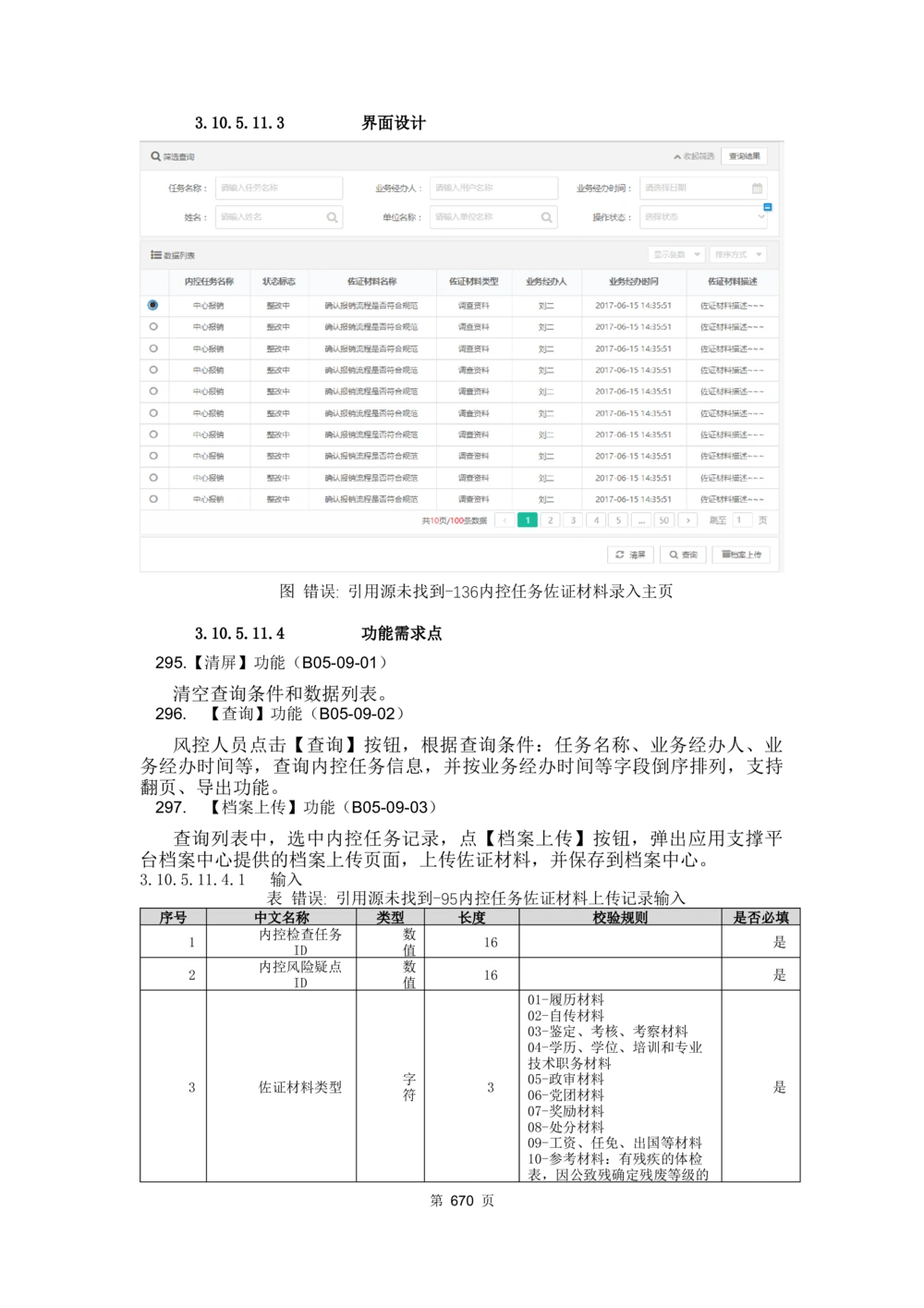924x1308 pixels.
Task: Click the search icon inside 姓名 input
Action: [332, 217]
